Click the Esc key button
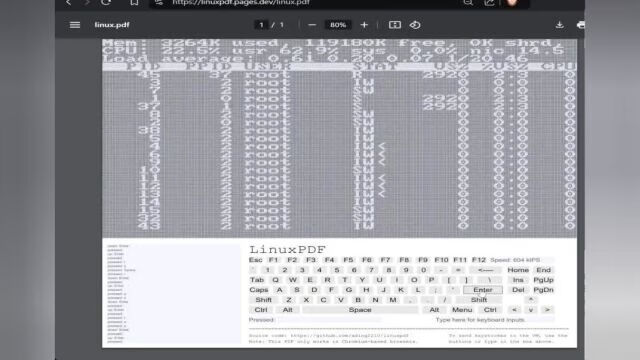The width and height of the screenshot is (640, 360). (256, 260)
